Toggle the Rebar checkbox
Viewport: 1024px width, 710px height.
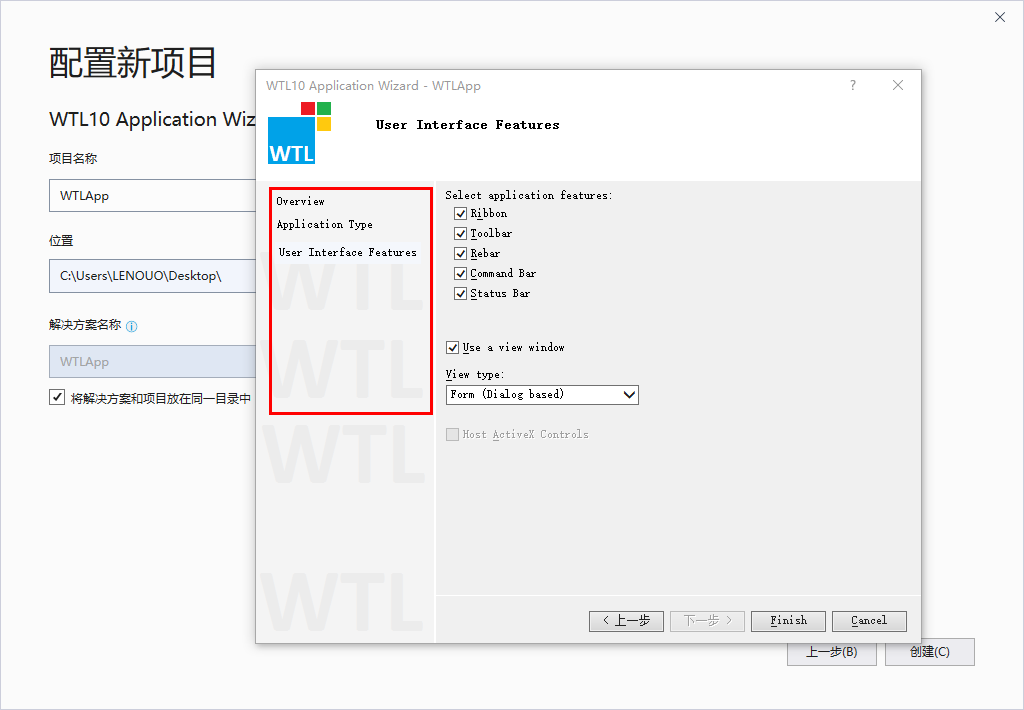coord(460,253)
